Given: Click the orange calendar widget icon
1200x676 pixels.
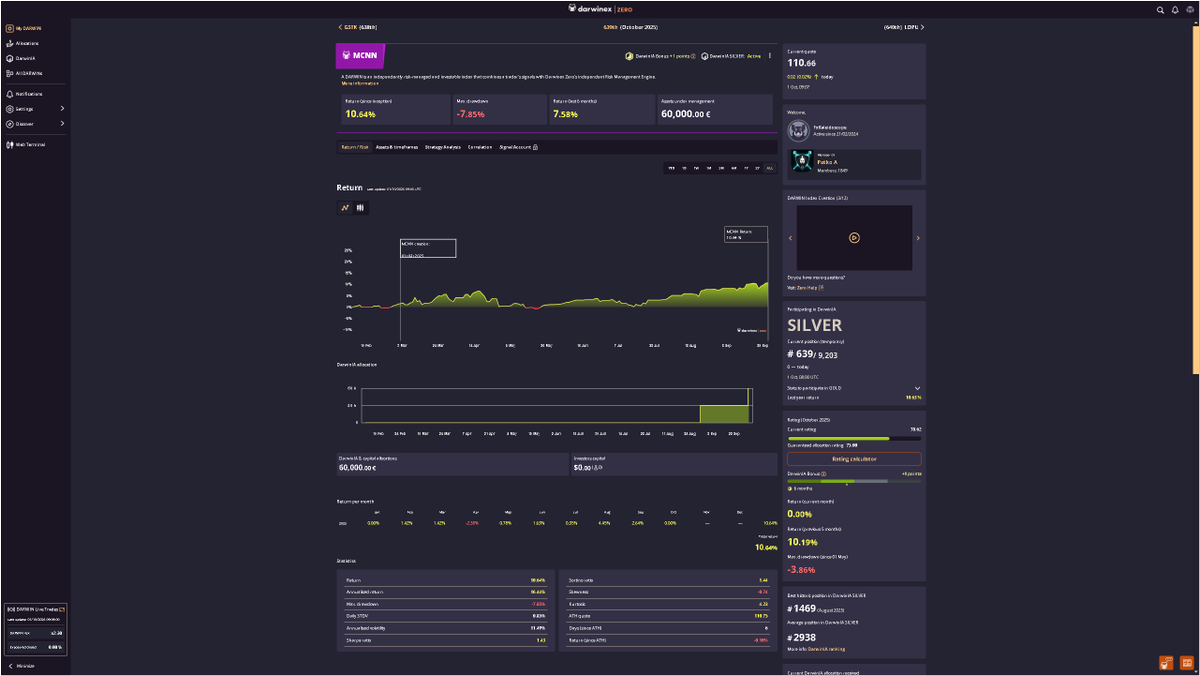Looking at the screenshot, I should coord(1186,662).
